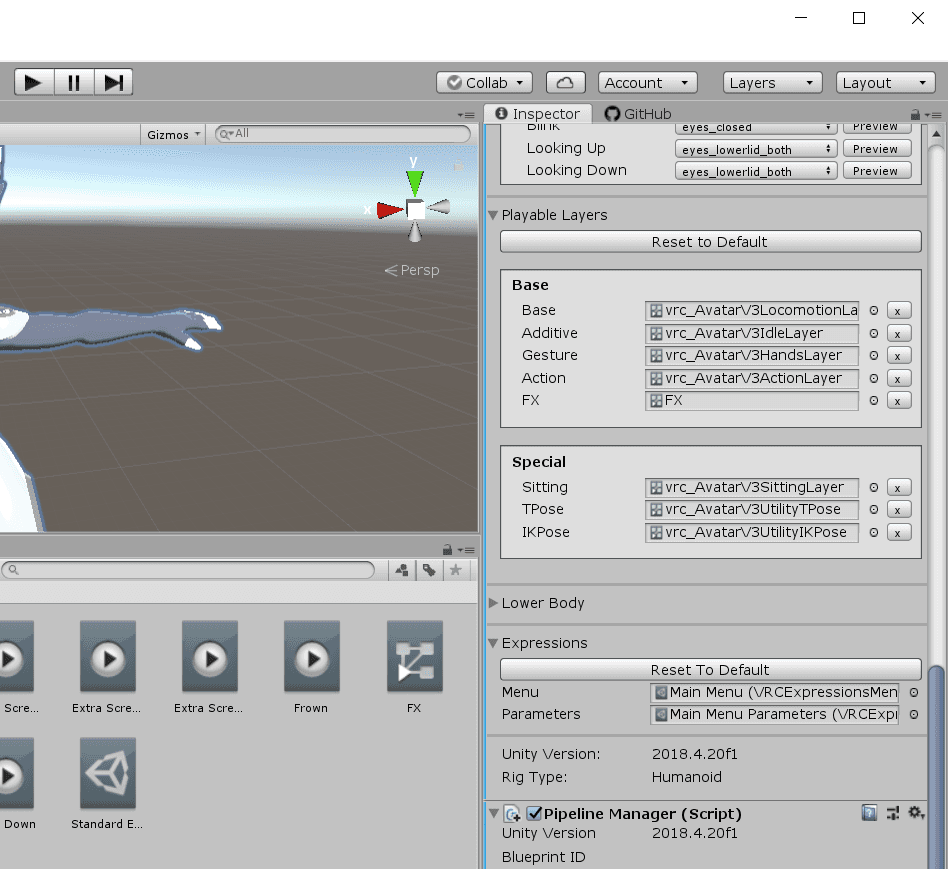The height and width of the screenshot is (869, 948).
Task: Toggle the Project panel lock icon
Action: tap(447, 550)
